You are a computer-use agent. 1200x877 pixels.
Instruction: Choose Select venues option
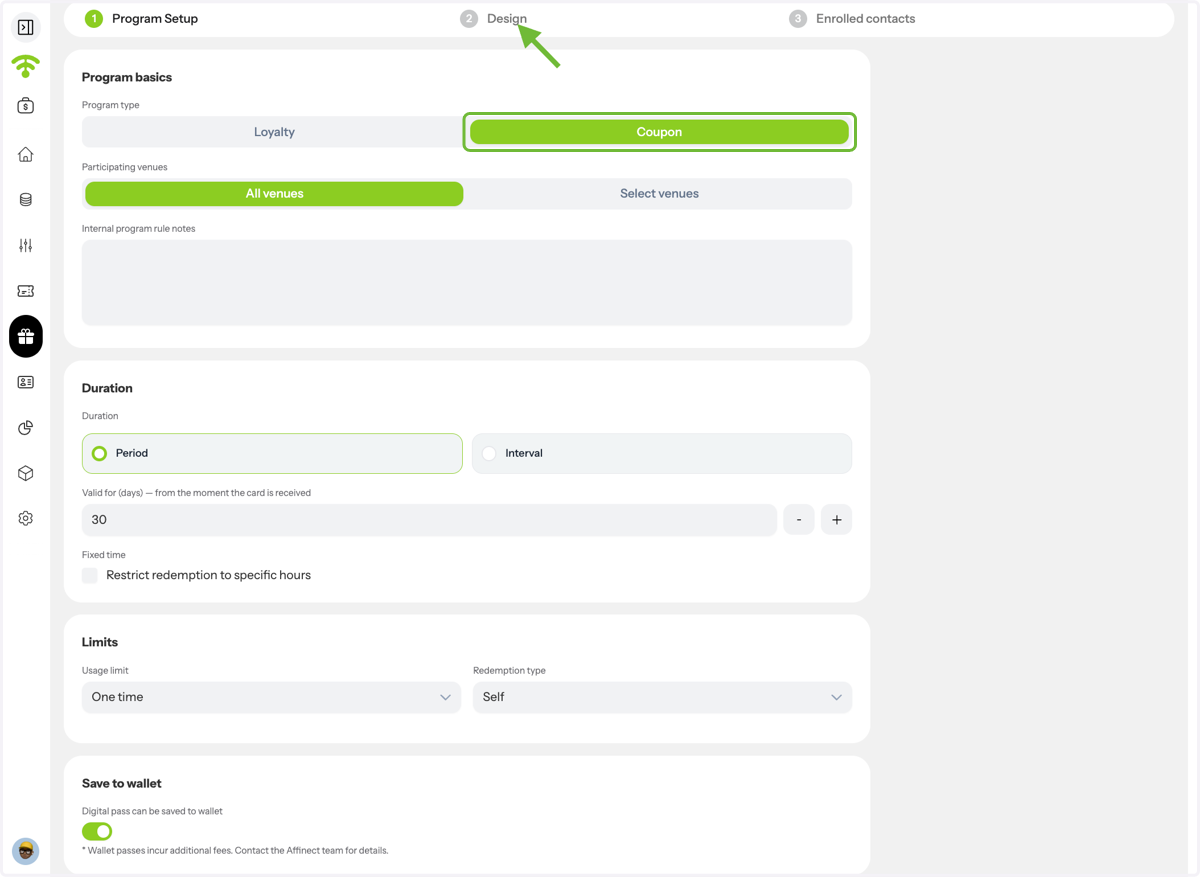[659, 194]
